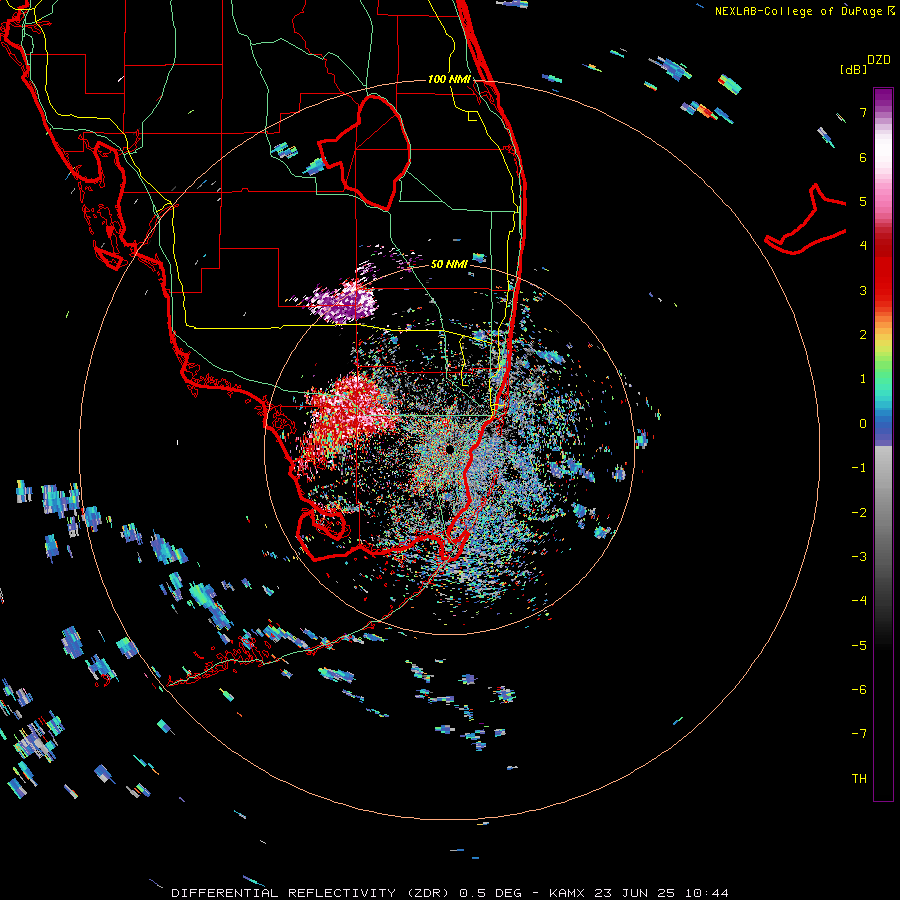900x900 pixels.
Task: Click the -6 value on color scale
Action: coord(859,689)
